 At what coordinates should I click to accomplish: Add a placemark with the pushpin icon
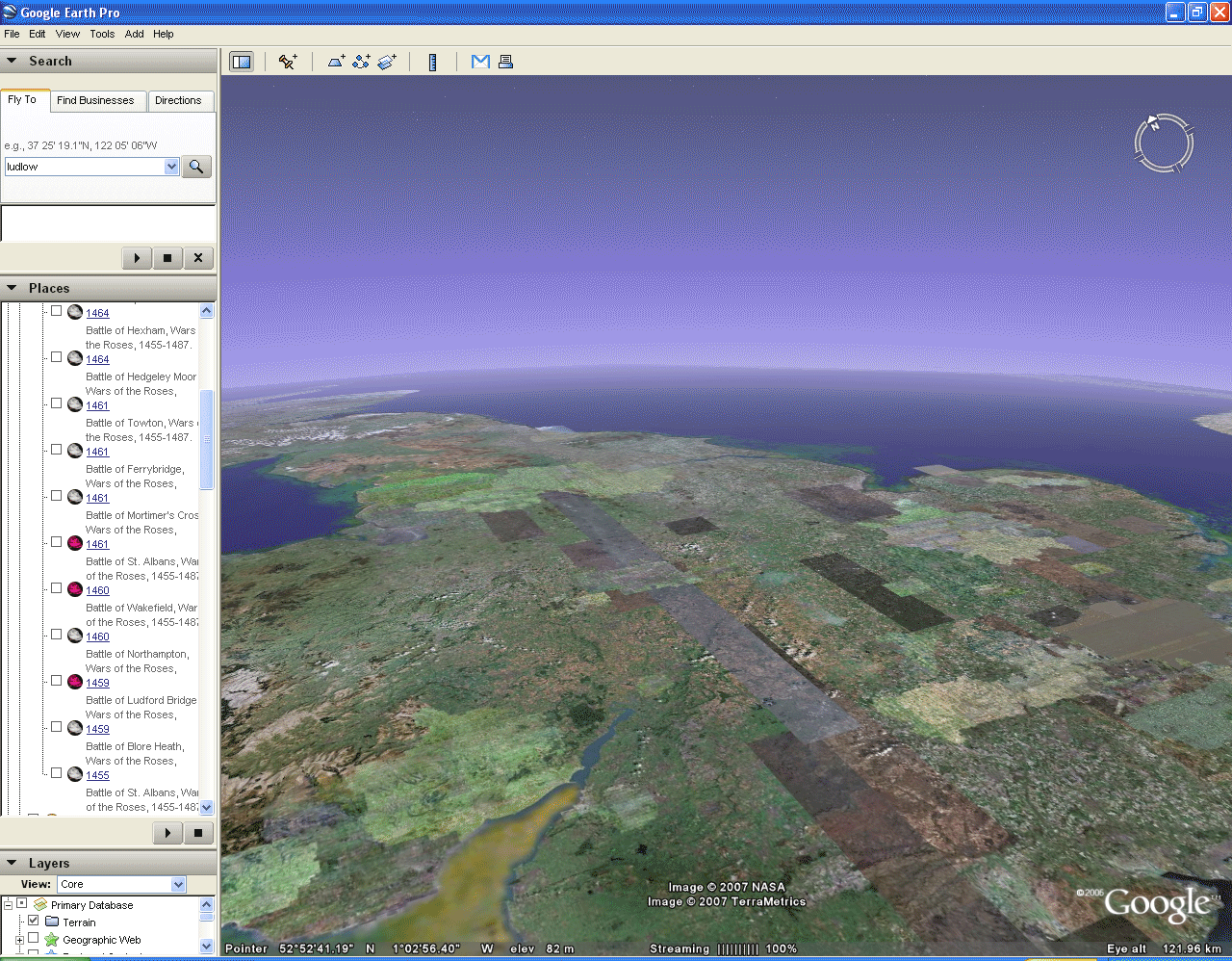pos(287,62)
